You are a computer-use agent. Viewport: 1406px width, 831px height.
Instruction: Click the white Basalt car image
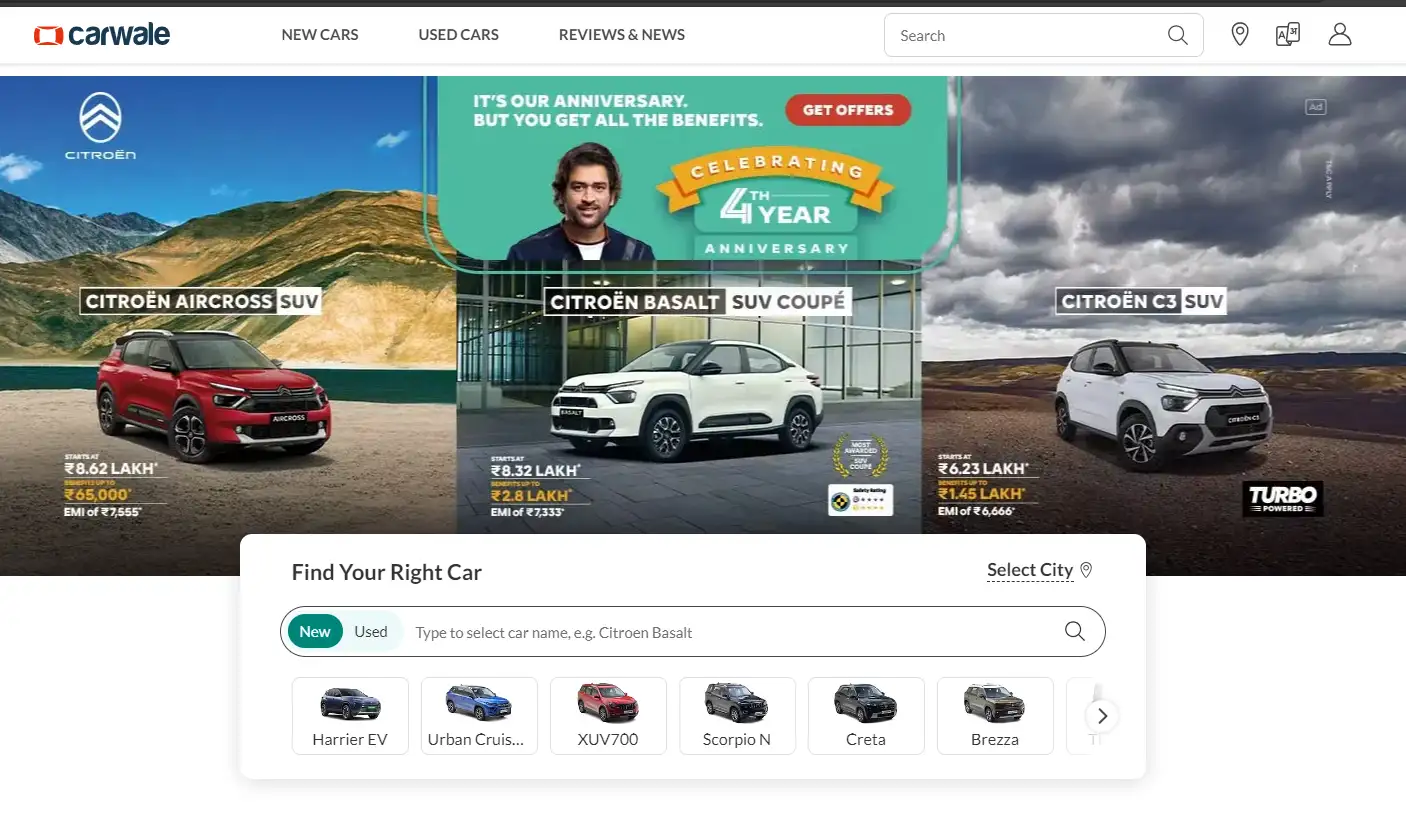pyautogui.click(x=687, y=400)
